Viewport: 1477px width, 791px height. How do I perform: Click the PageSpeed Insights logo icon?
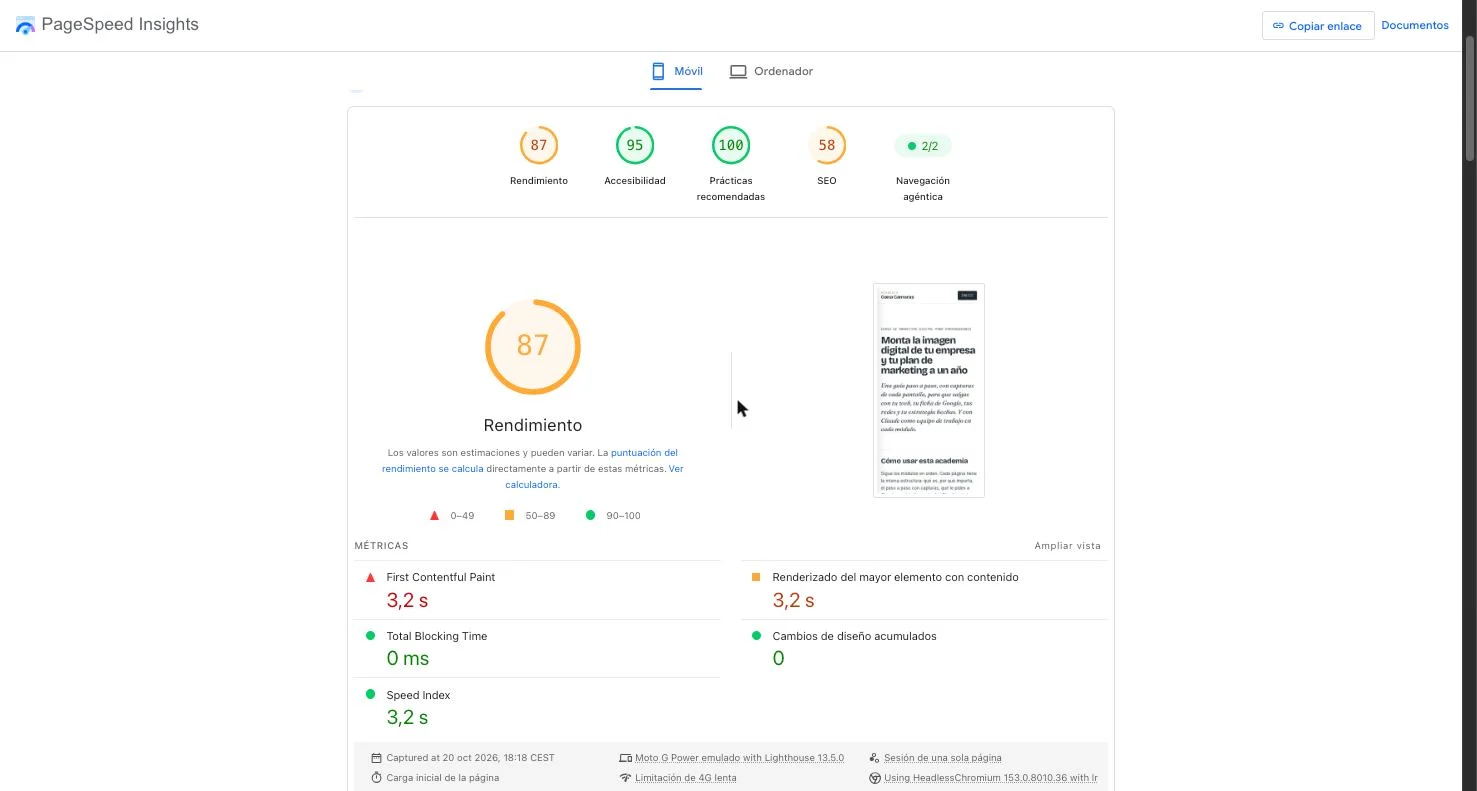pos(25,25)
